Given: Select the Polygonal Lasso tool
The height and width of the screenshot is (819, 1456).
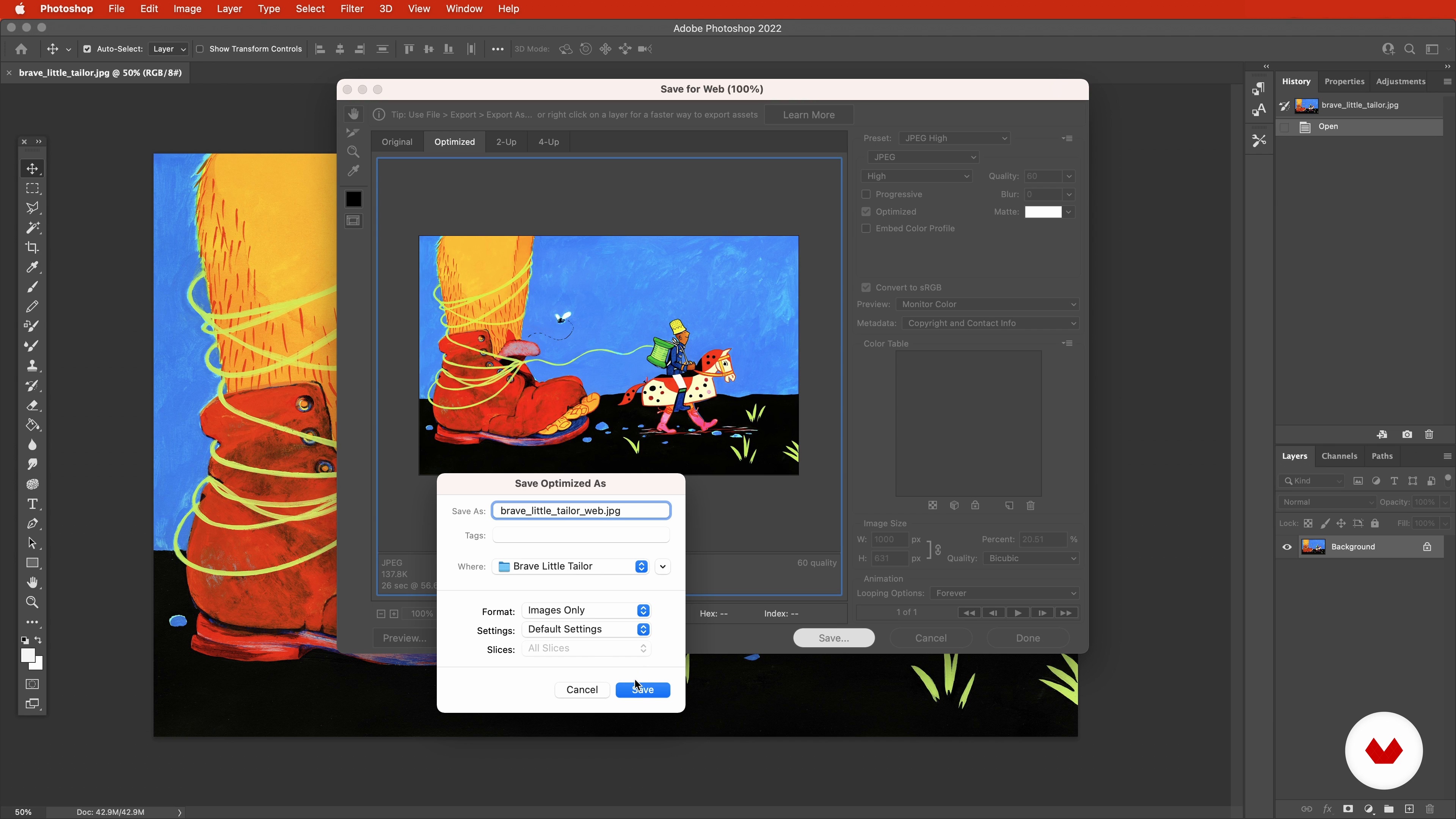Looking at the screenshot, I should pos(32,208).
